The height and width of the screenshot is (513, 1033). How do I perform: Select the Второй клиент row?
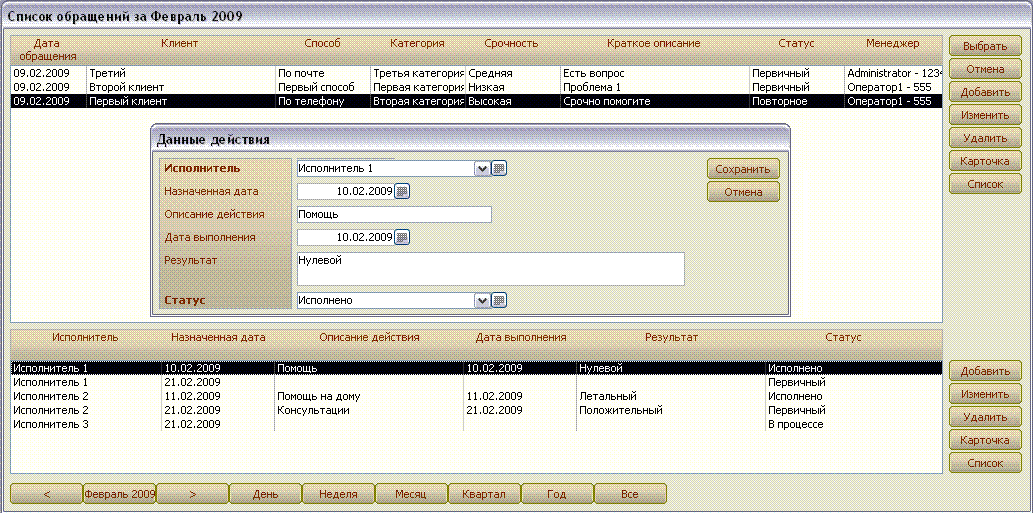(477, 87)
